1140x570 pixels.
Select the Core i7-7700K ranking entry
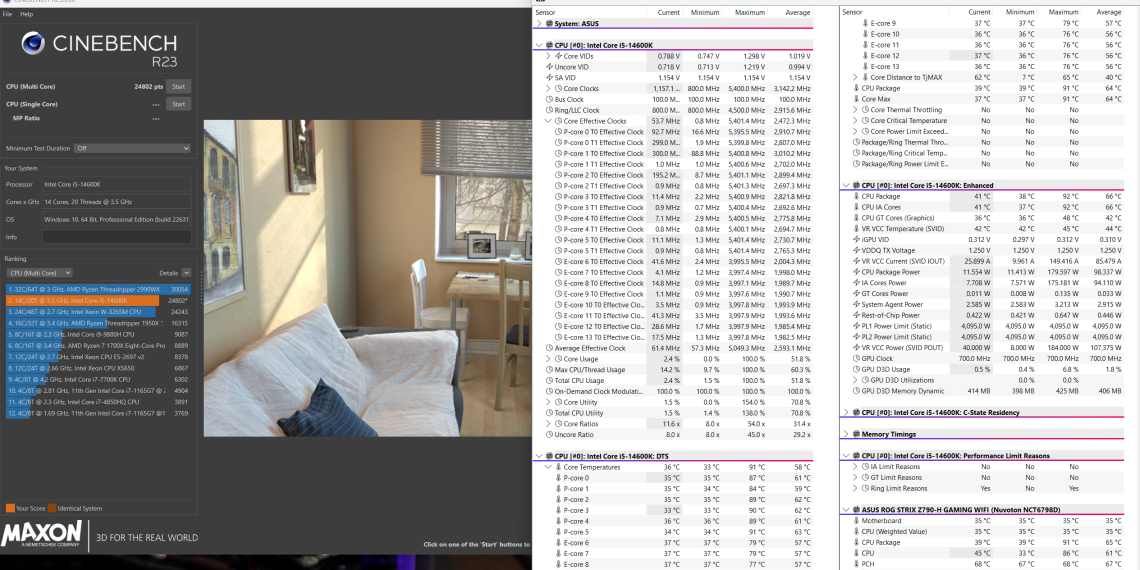(x=98, y=379)
